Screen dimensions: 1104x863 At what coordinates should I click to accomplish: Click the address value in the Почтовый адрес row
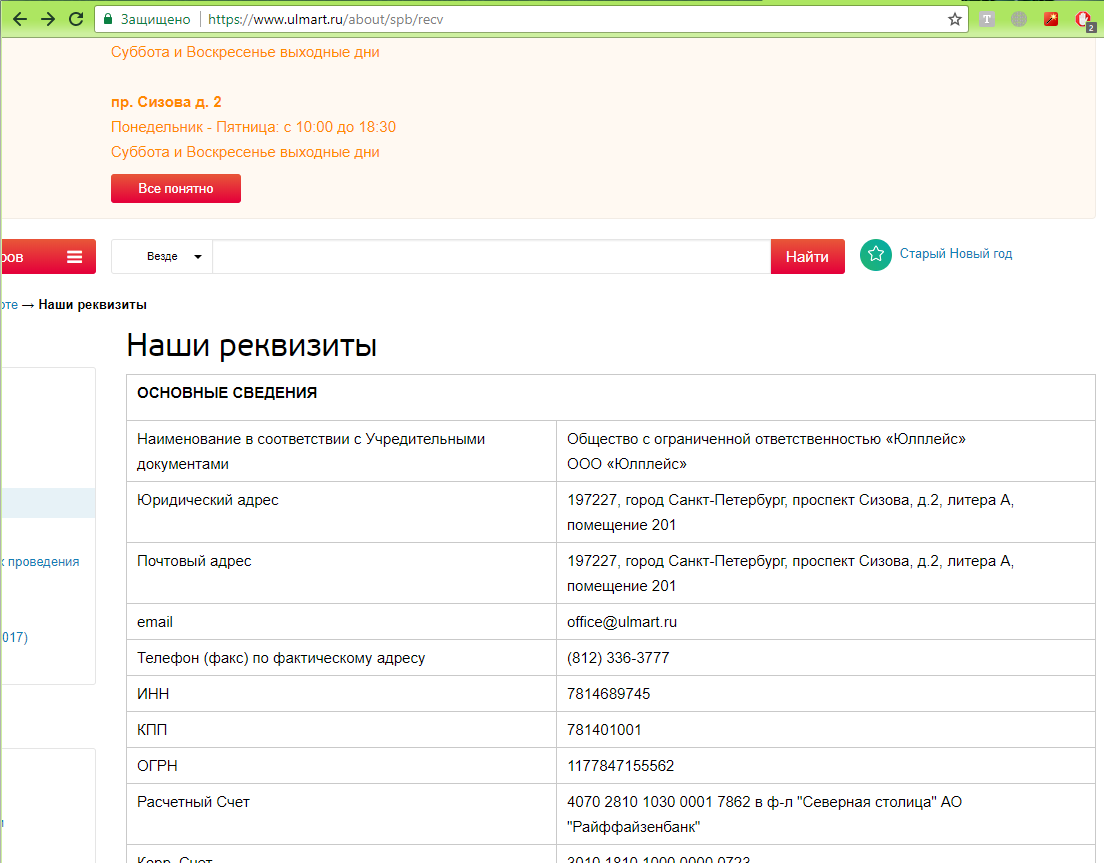(825, 573)
